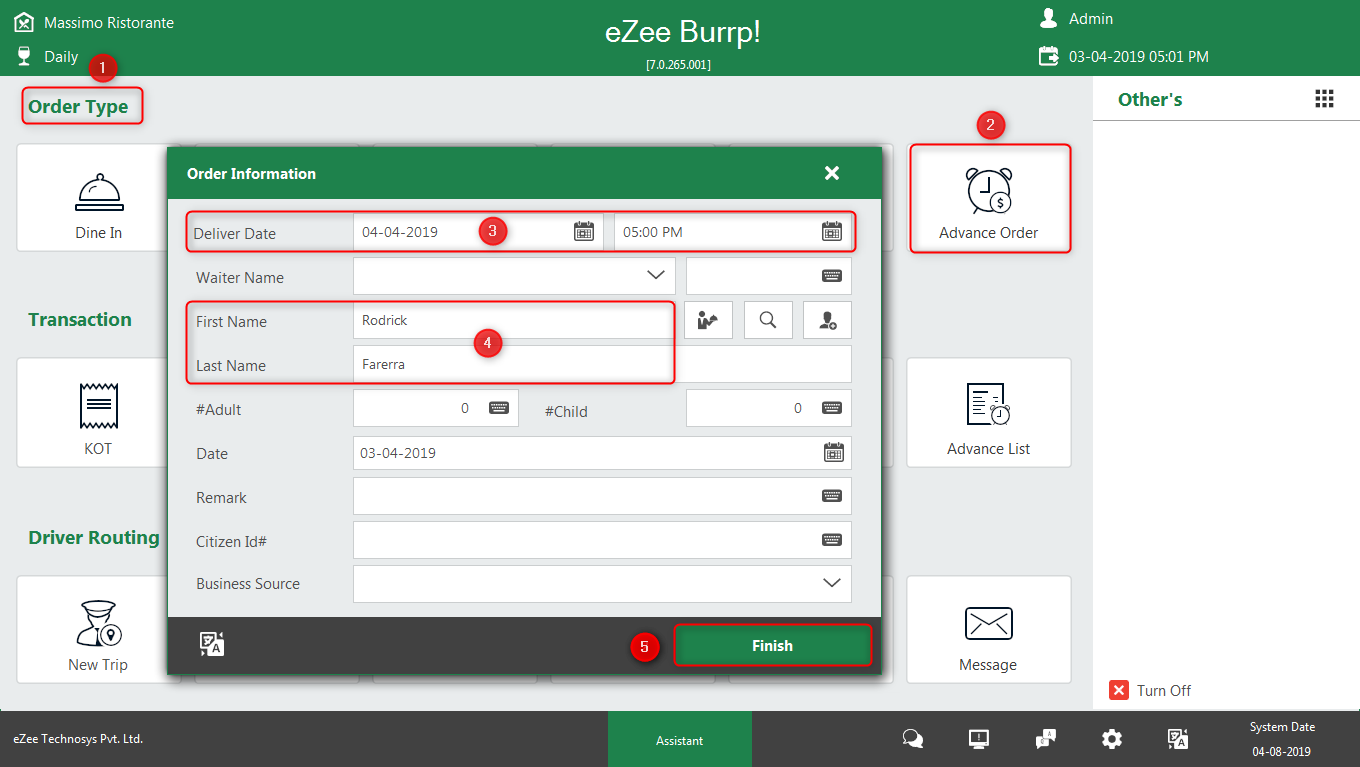Open keyboard for waiter code field
The image size is (1360, 767).
[x=832, y=276]
